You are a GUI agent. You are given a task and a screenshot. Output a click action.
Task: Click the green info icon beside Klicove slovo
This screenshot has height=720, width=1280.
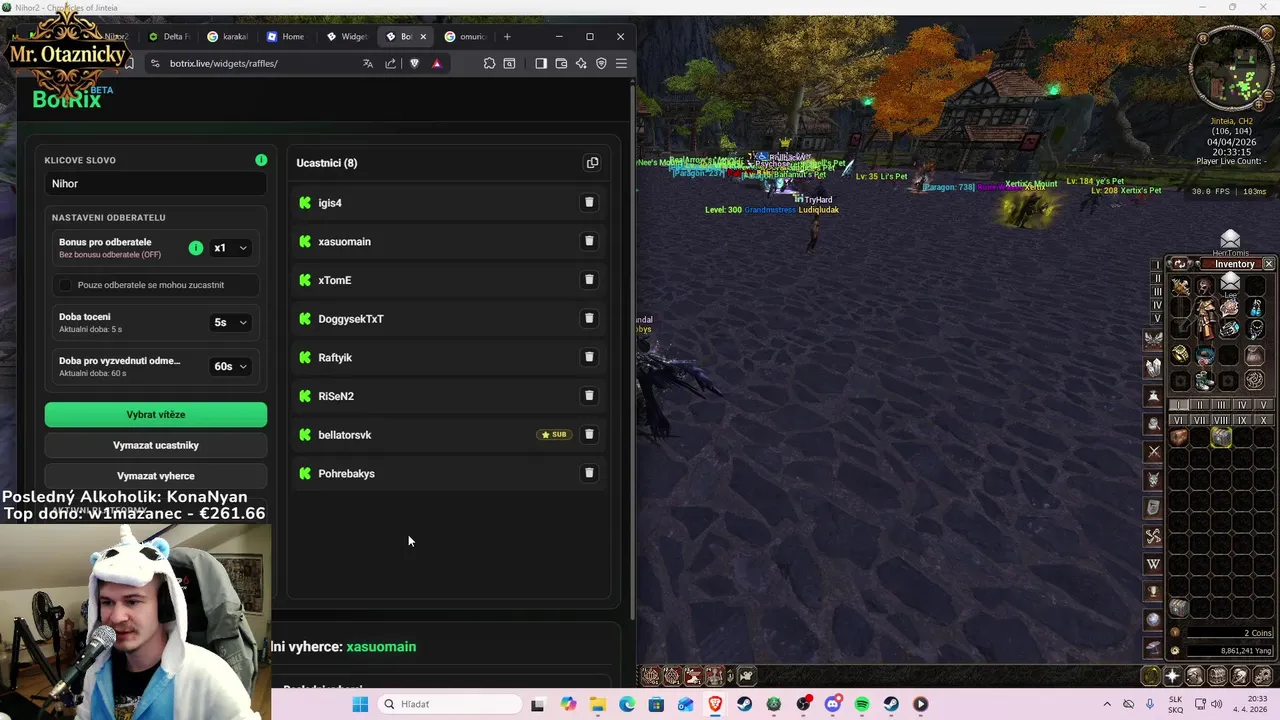(261, 160)
